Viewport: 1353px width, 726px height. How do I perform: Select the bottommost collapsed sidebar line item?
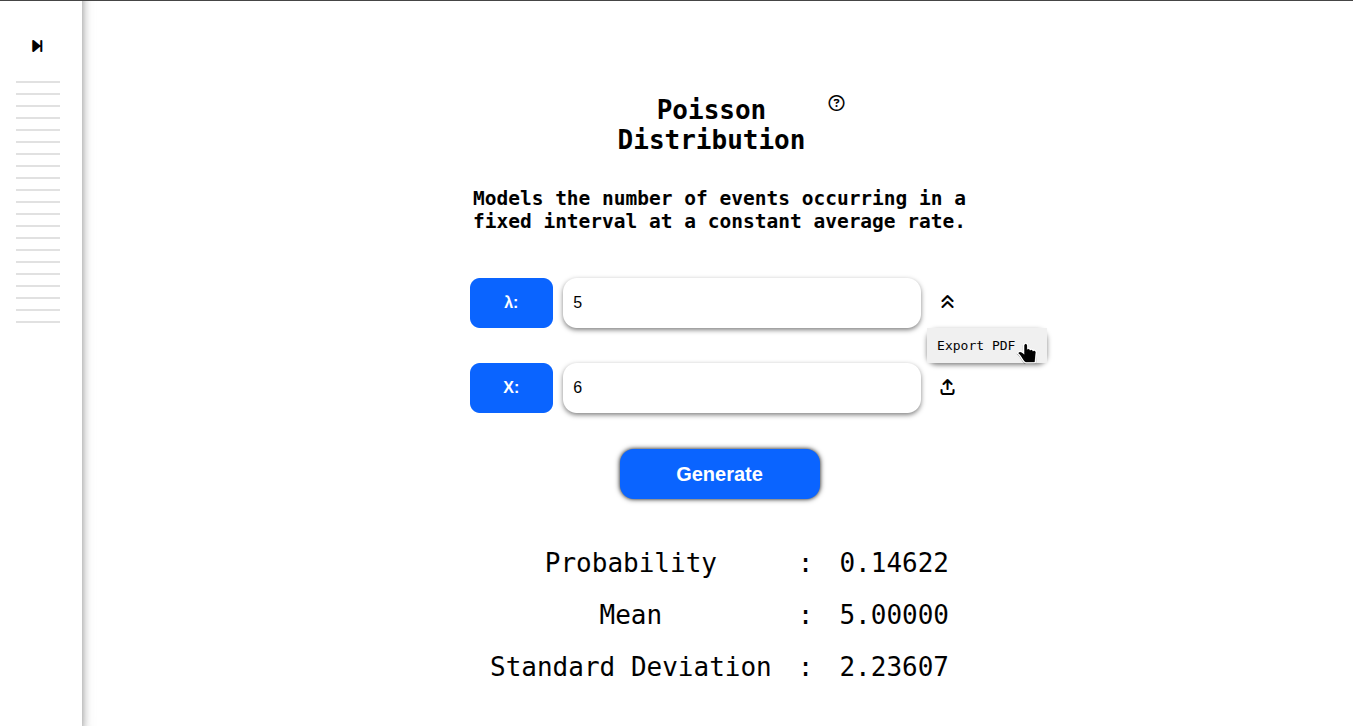point(38,322)
